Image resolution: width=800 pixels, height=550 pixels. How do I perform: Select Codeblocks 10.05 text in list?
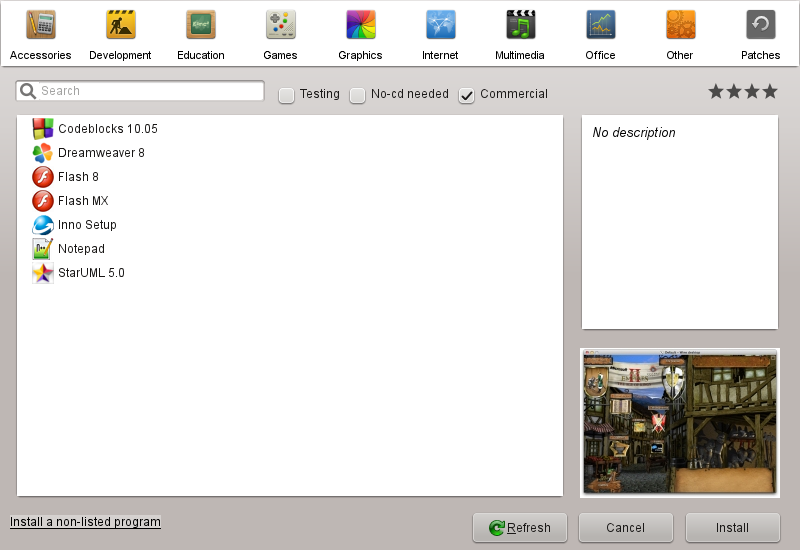(108, 129)
